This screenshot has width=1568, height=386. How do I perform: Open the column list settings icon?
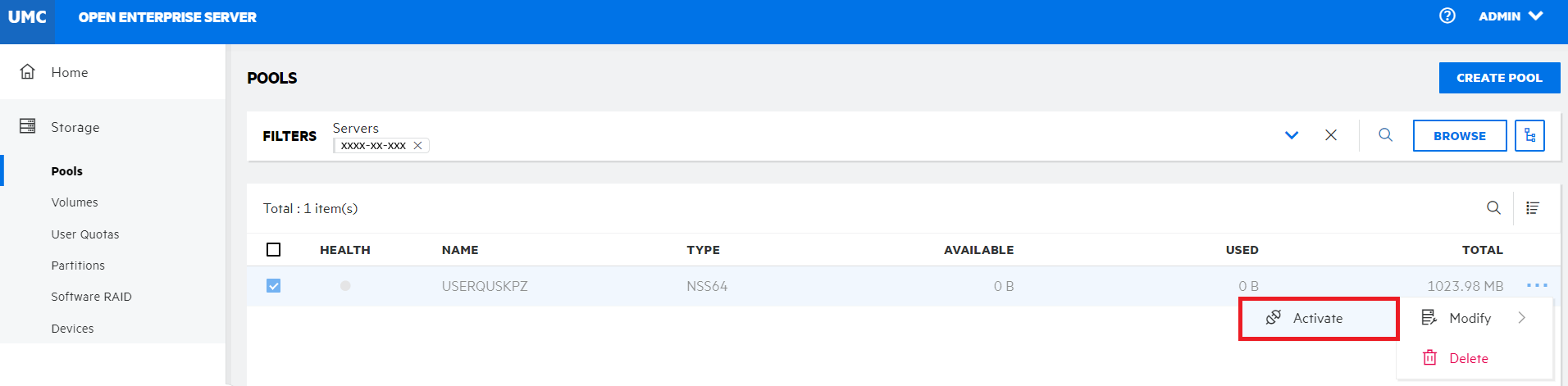pos(1533,208)
